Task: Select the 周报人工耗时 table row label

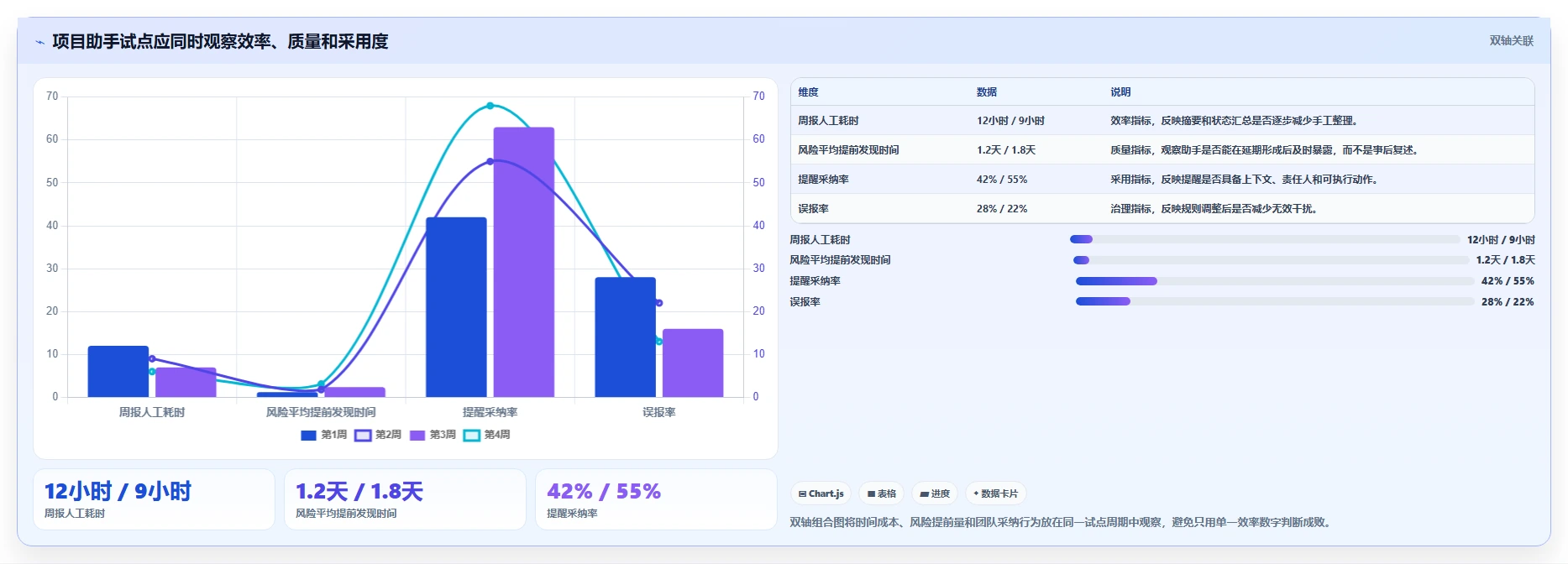Action: (828, 121)
